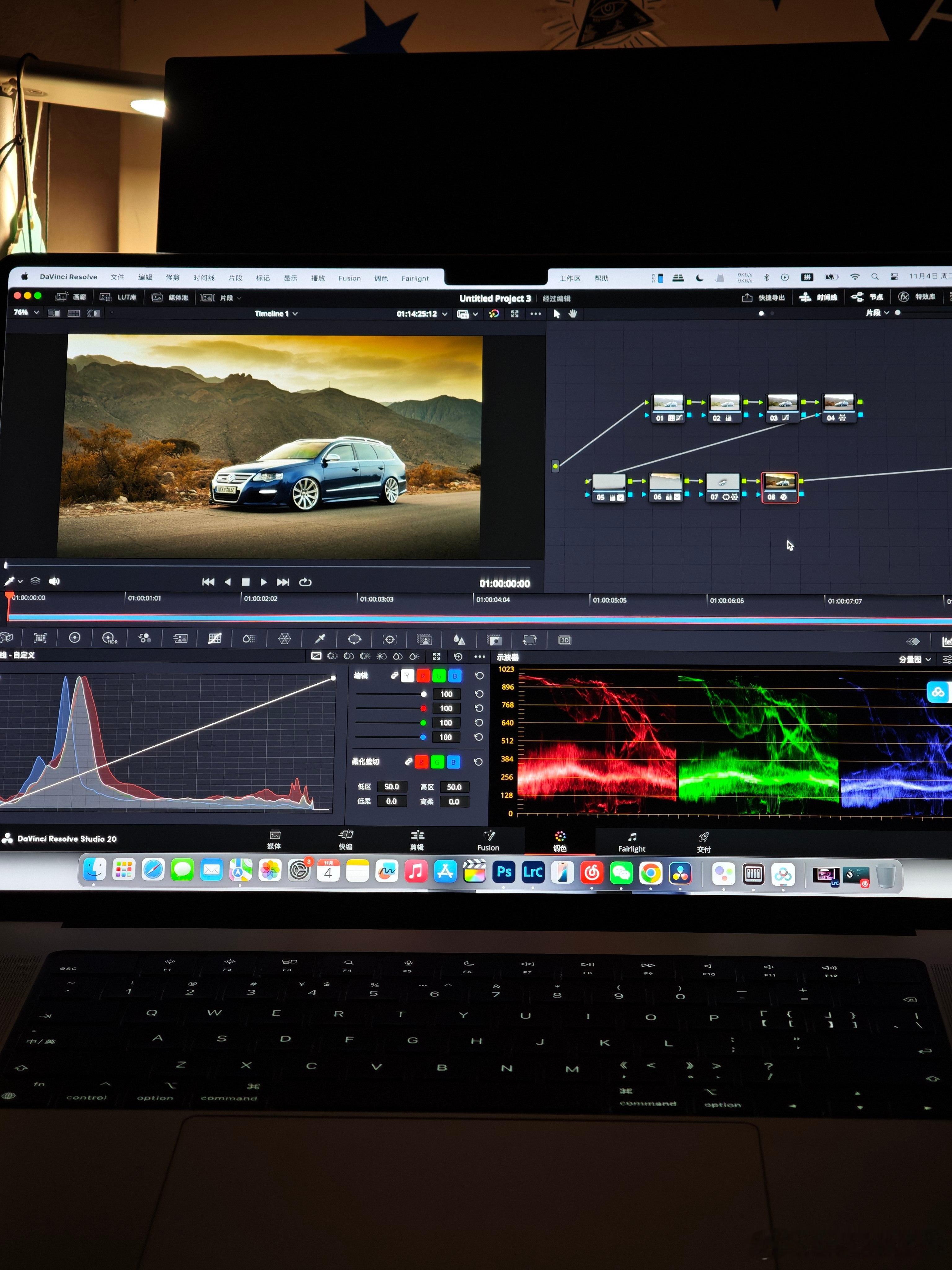Open the Timeline 1 dropdown
952x1270 pixels.
point(276,313)
